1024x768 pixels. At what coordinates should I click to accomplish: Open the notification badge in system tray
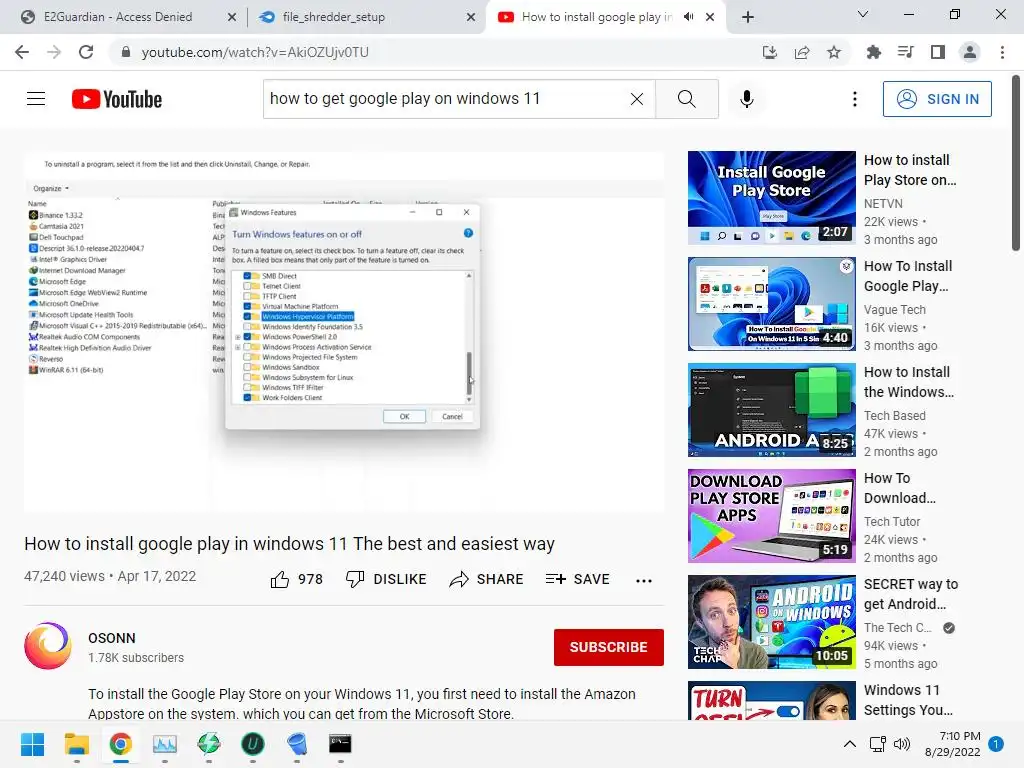coord(996,744)
